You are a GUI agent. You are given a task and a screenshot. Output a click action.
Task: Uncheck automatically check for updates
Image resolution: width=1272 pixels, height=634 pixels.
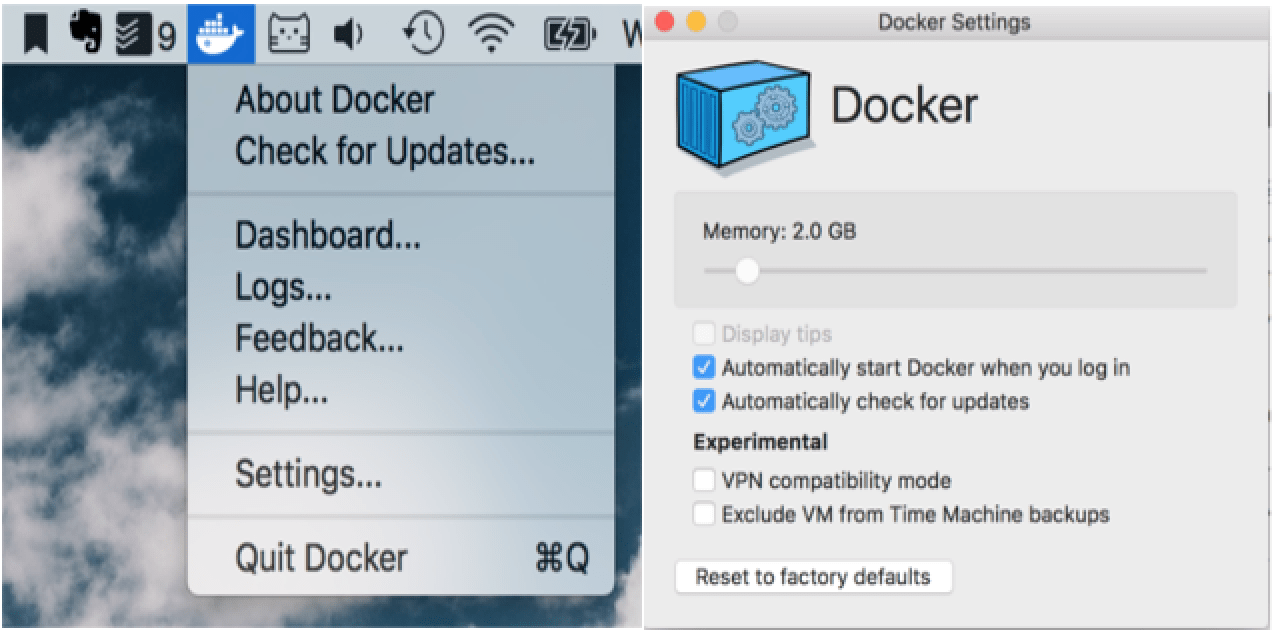[x=705, y=402]
